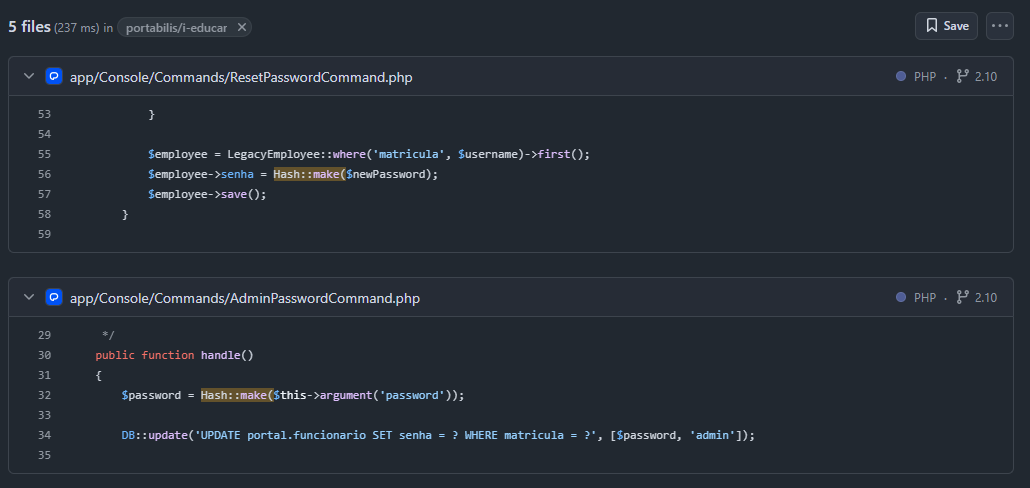The width and height of the screenshot is (1030, 488).
Task: Click repository icon beside AdminPasswordCommand.php
Action: tap(54, 298)
